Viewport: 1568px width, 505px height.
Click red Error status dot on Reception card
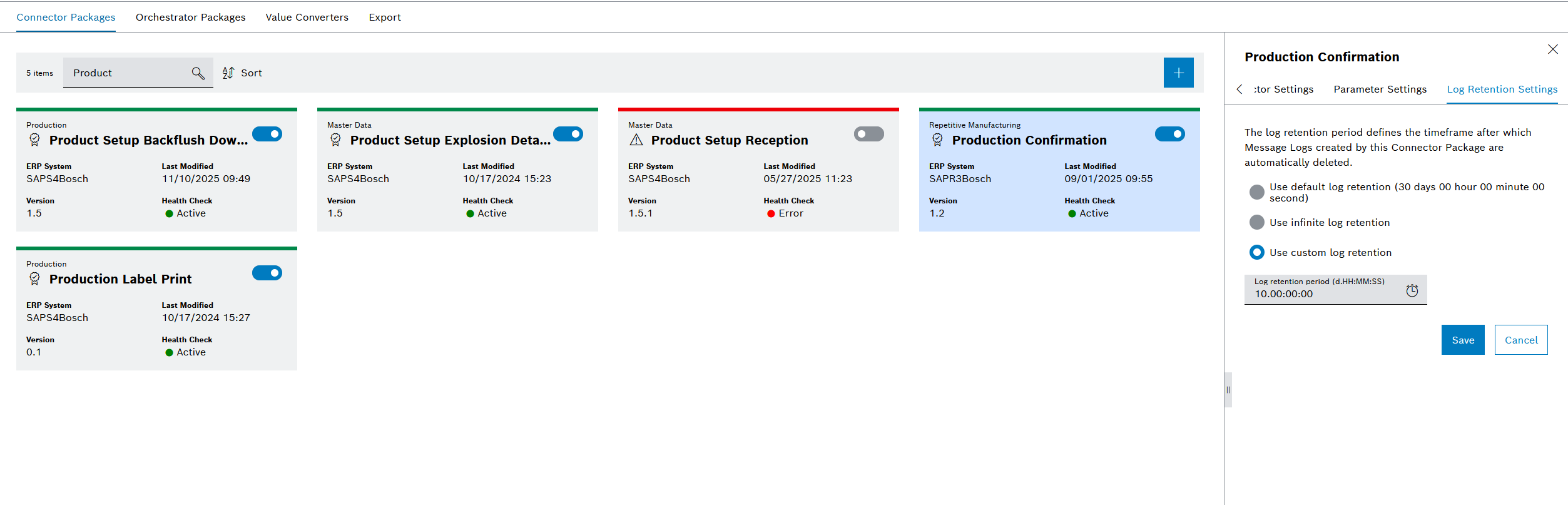(x=771, y=214)
